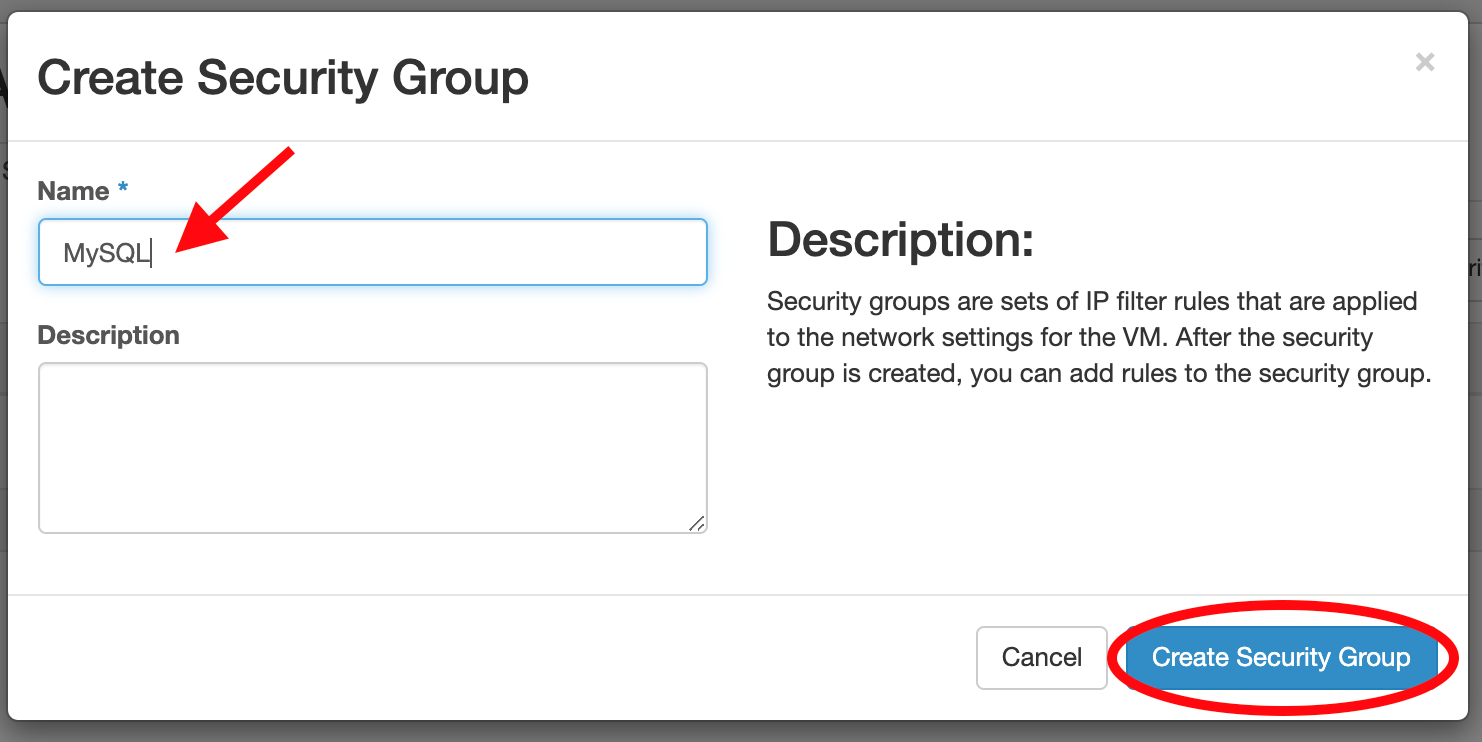
Task: Click the bold Description: heading
Action: click(x=900, y=240)
